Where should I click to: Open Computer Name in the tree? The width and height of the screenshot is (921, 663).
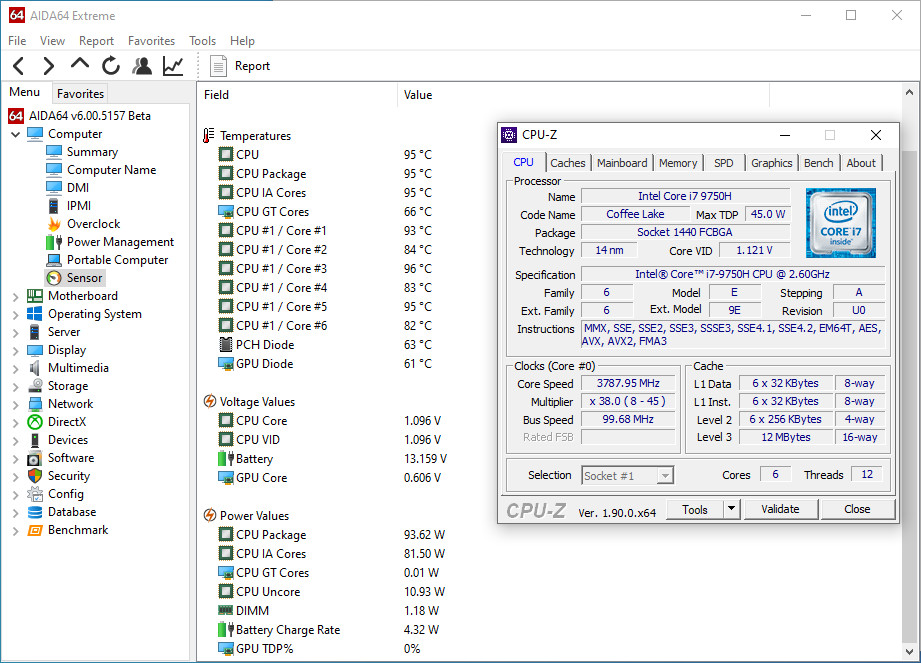click(x=112, y=170)
